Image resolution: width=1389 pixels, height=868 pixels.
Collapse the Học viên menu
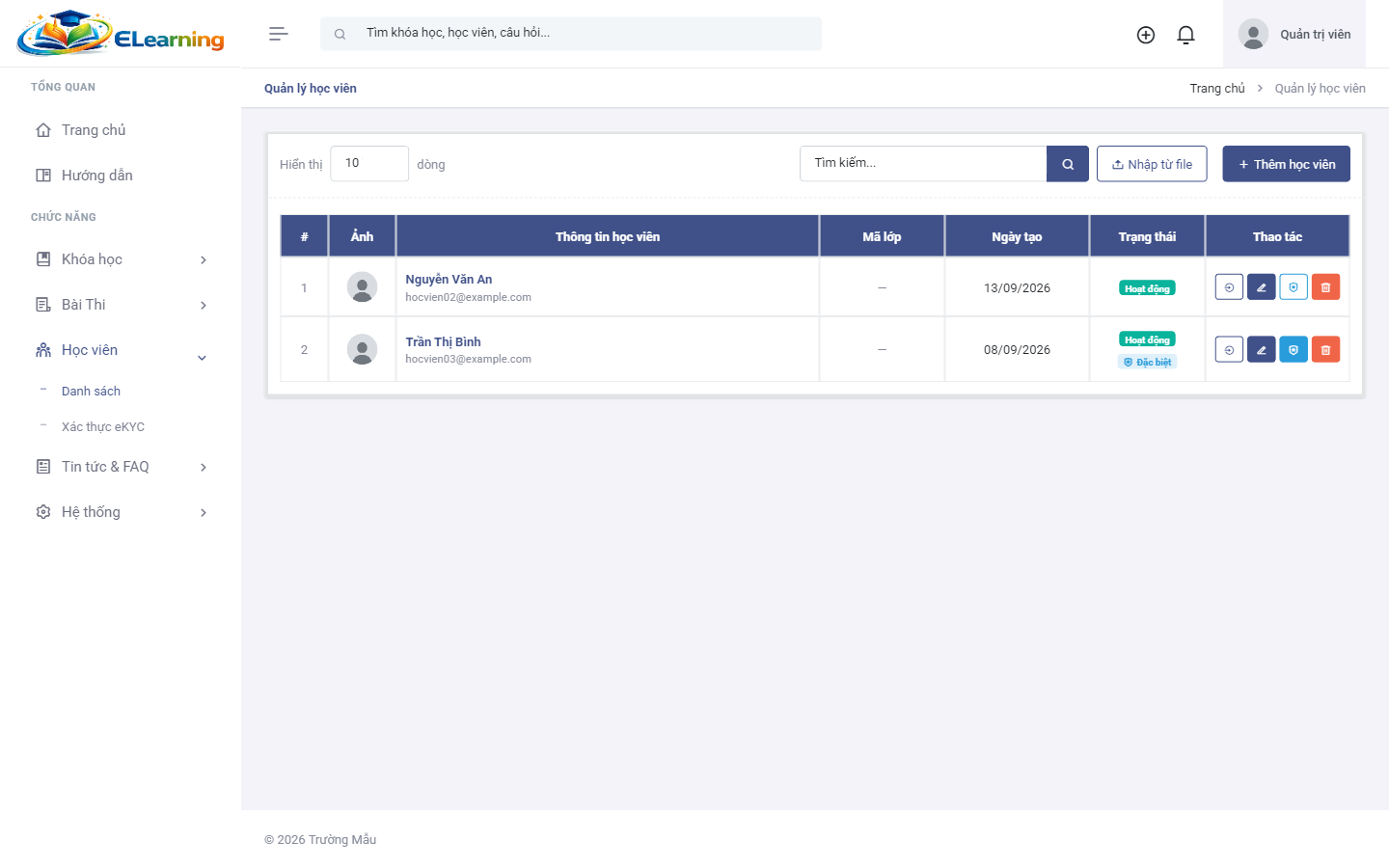click(121, 350)
